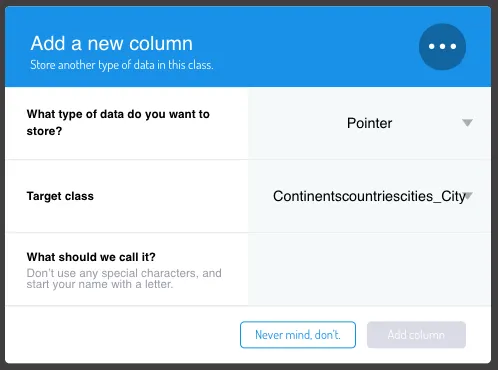This screenshot has width=498, height=370.
Task: Focus the column name input field
Action: pyautogui.click(x=369, y=269)
